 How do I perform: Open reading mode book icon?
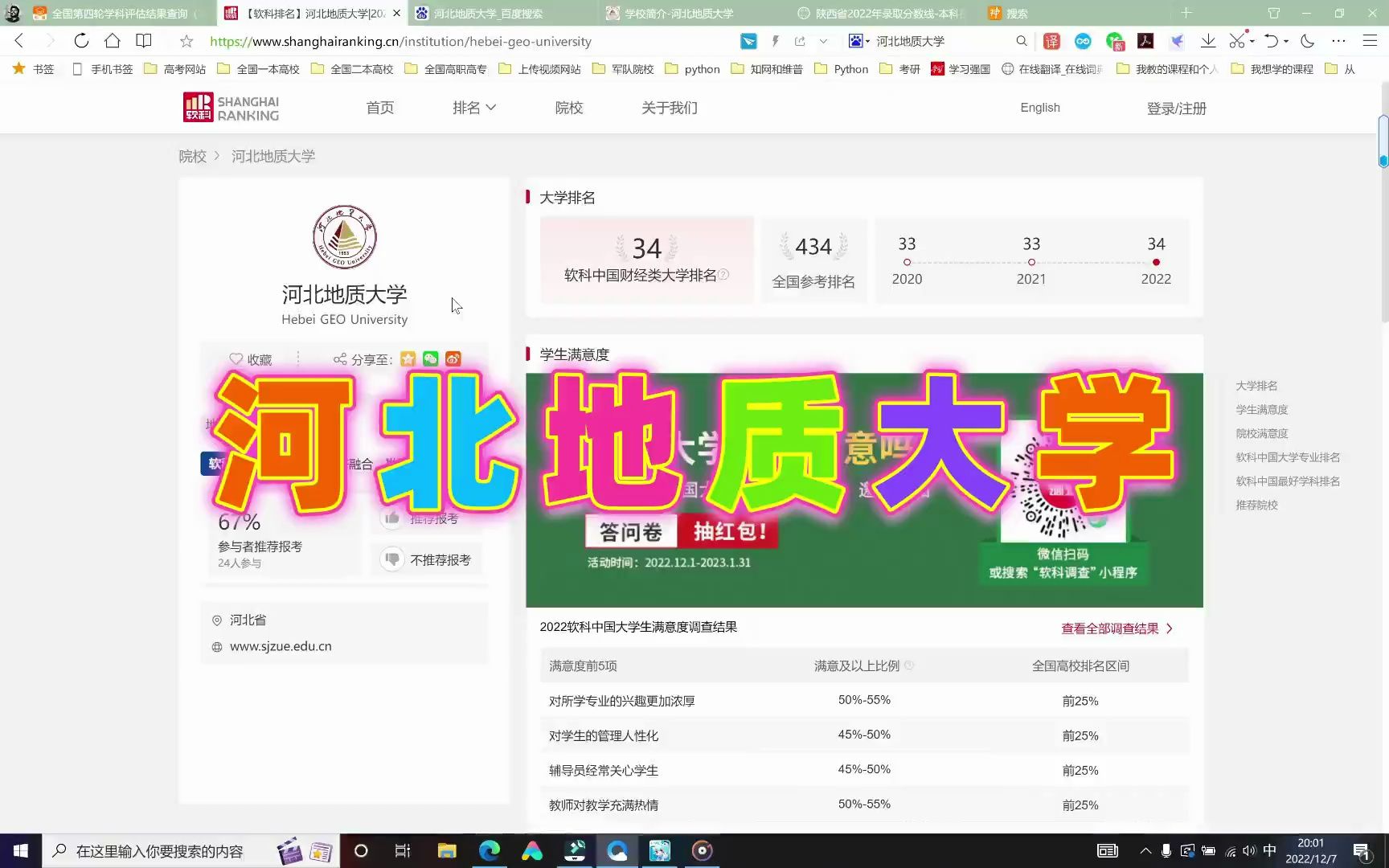coord(144,41)
